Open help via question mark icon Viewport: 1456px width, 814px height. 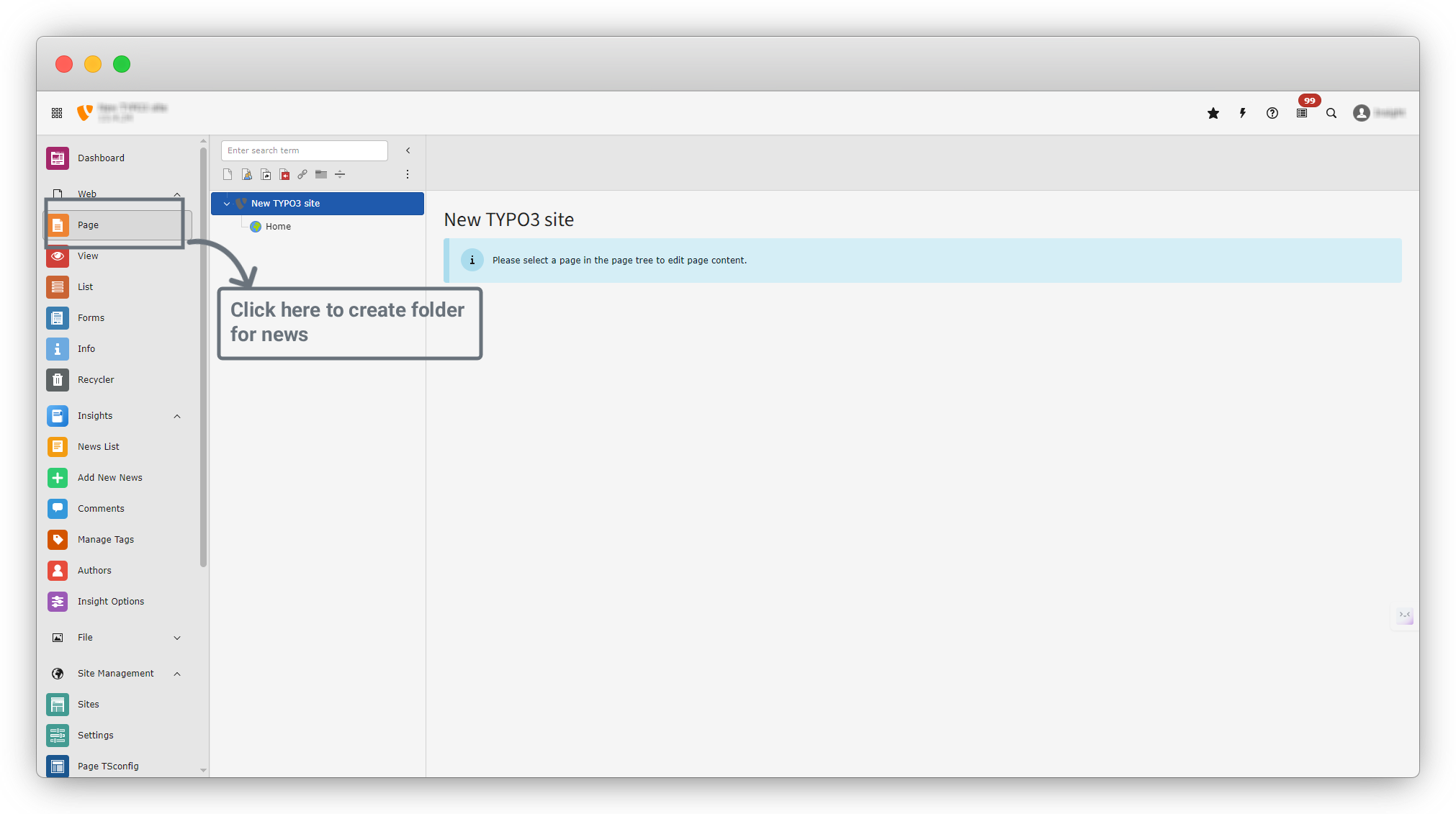coord(1272,113)
